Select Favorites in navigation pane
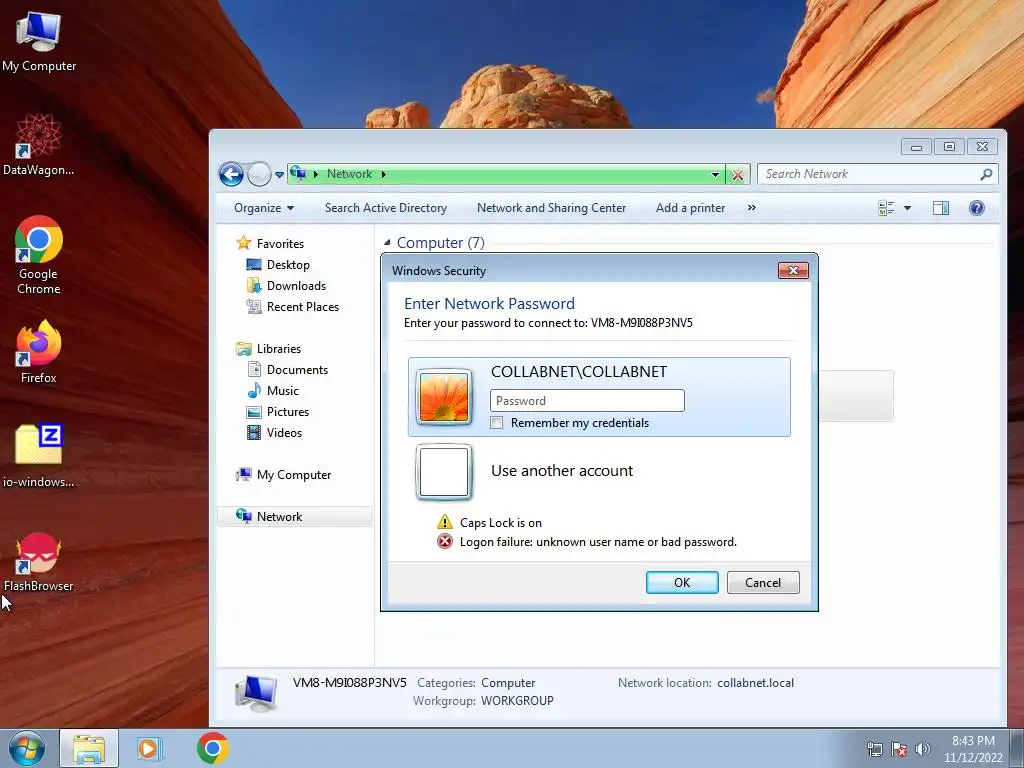 (280, 244)
